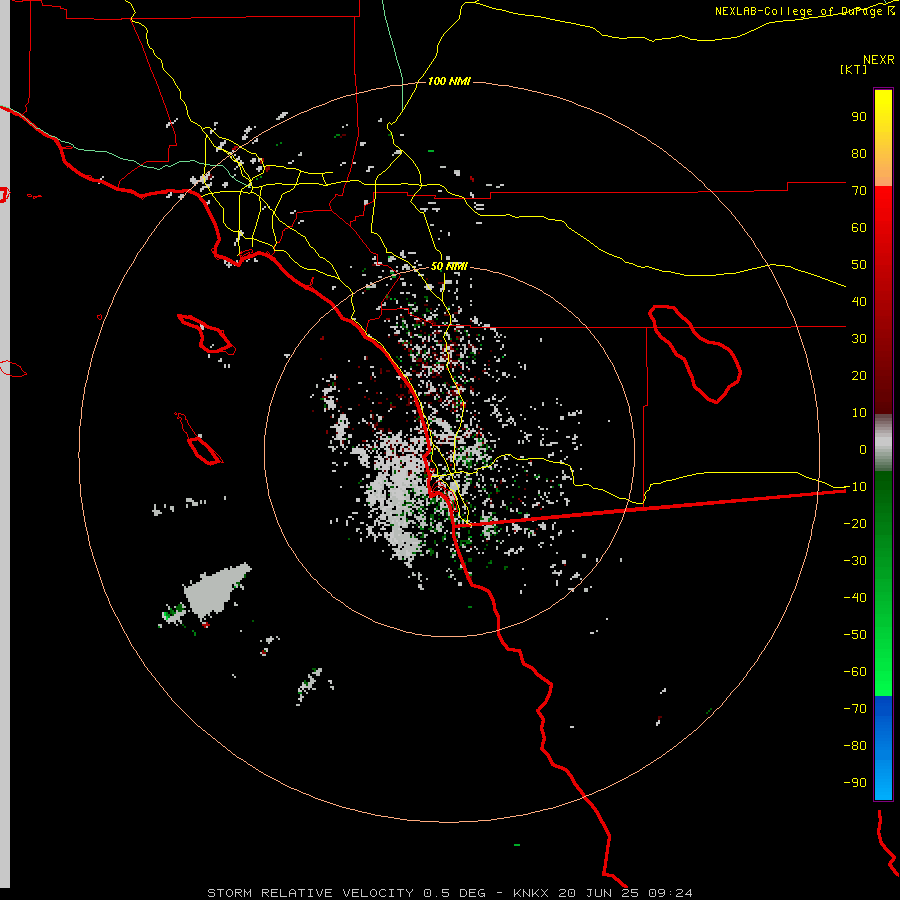Click the -80 value on velocity scale
Screen dimensions: 900x900
(855, 746)
